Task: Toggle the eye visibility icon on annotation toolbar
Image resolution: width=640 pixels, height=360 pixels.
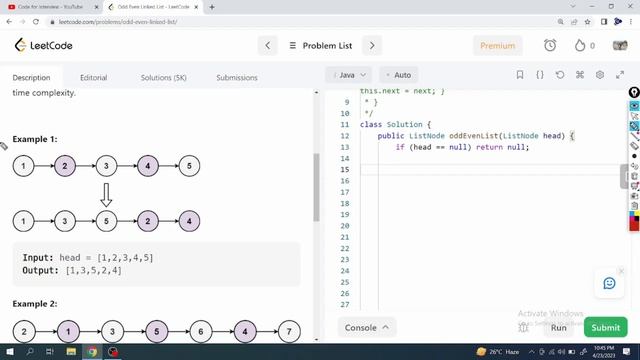Action: 634,106
